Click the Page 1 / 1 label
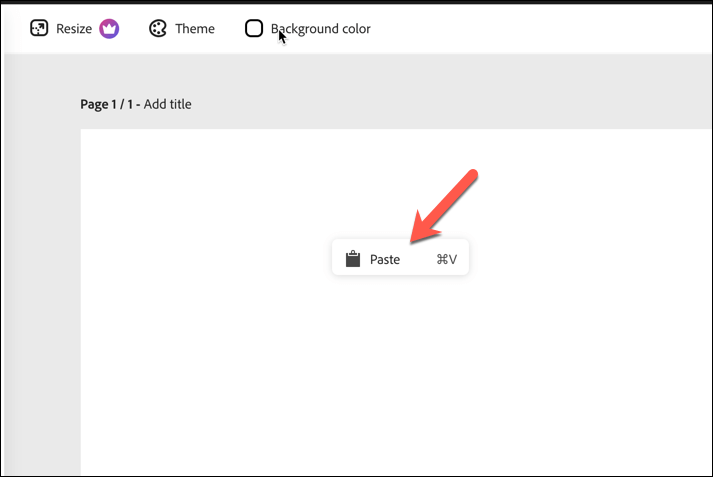The image size is (713, 477). click(x=107, y=104)
